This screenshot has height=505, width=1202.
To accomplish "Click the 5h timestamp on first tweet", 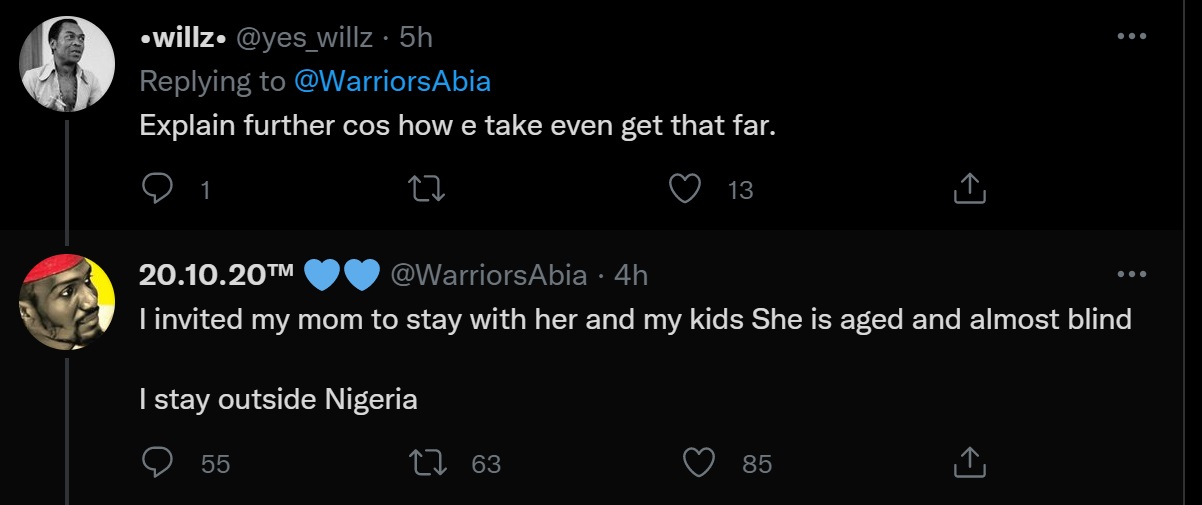I will 415,38.
